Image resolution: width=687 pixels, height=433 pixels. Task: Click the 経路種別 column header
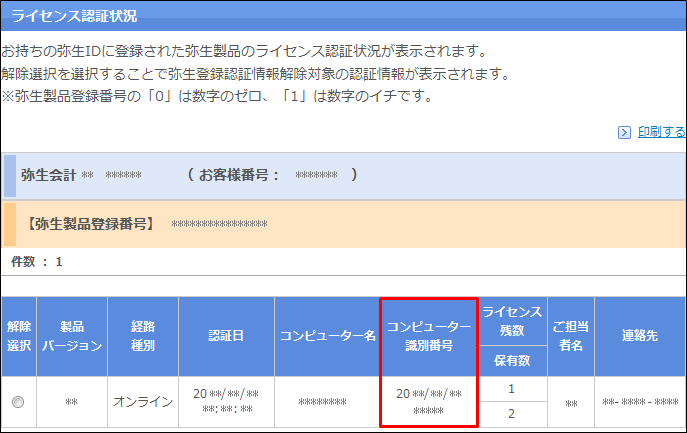point(143,336)
